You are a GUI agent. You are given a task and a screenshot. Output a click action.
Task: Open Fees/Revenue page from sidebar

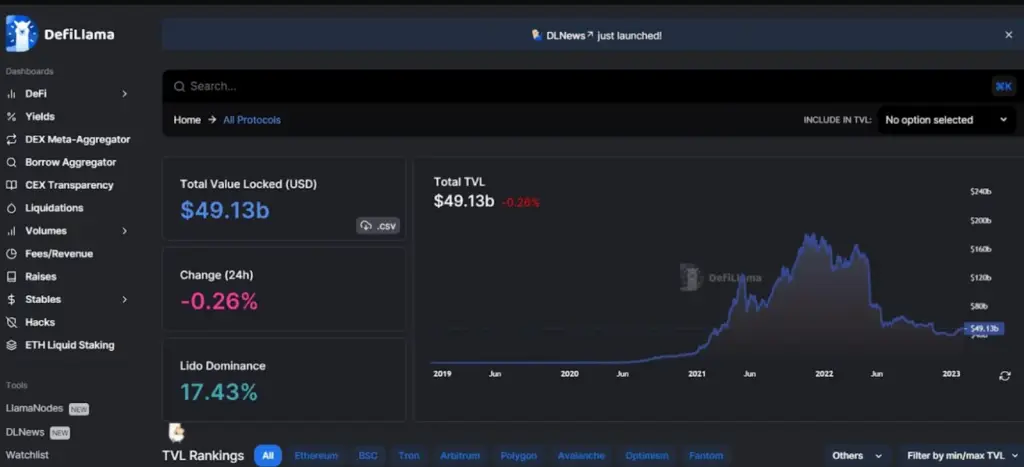pos(59,254)
